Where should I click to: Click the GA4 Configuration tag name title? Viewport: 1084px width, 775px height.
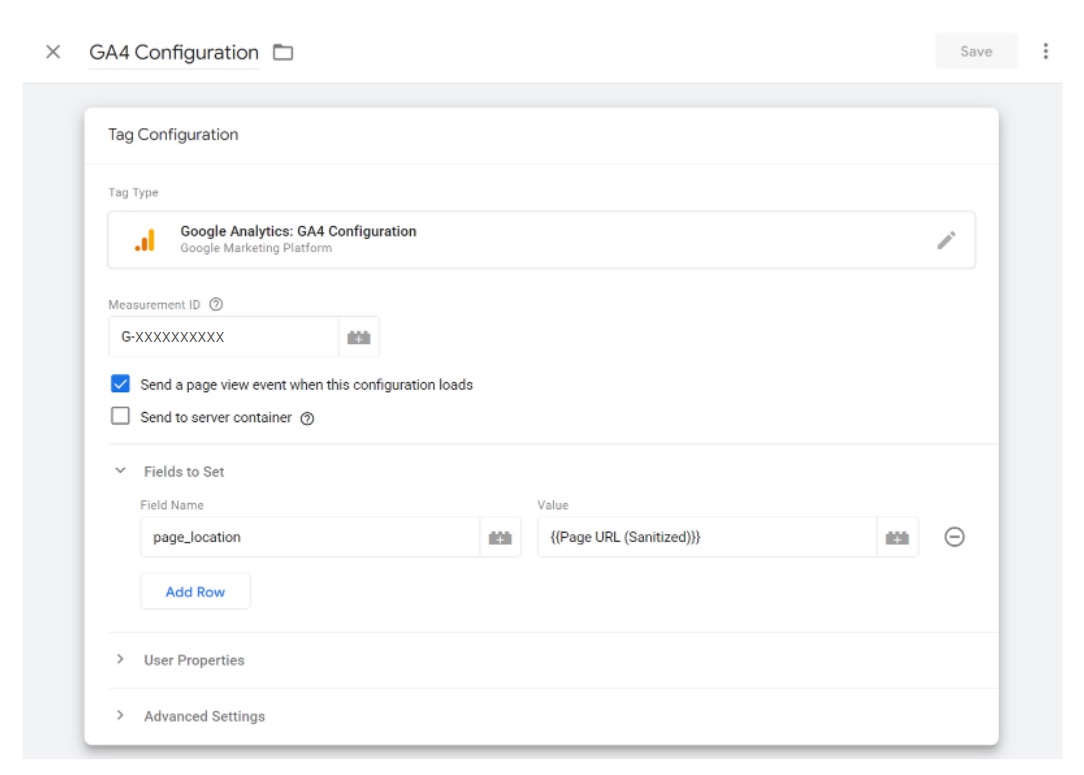click(x=174, y=53)
